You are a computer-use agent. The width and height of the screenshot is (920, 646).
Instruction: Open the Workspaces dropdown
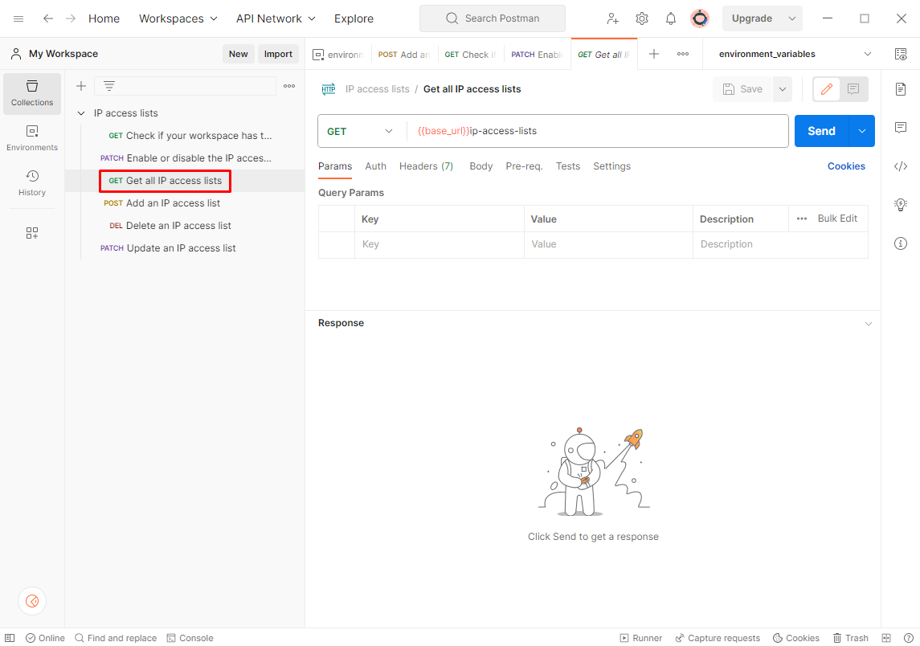178,19
